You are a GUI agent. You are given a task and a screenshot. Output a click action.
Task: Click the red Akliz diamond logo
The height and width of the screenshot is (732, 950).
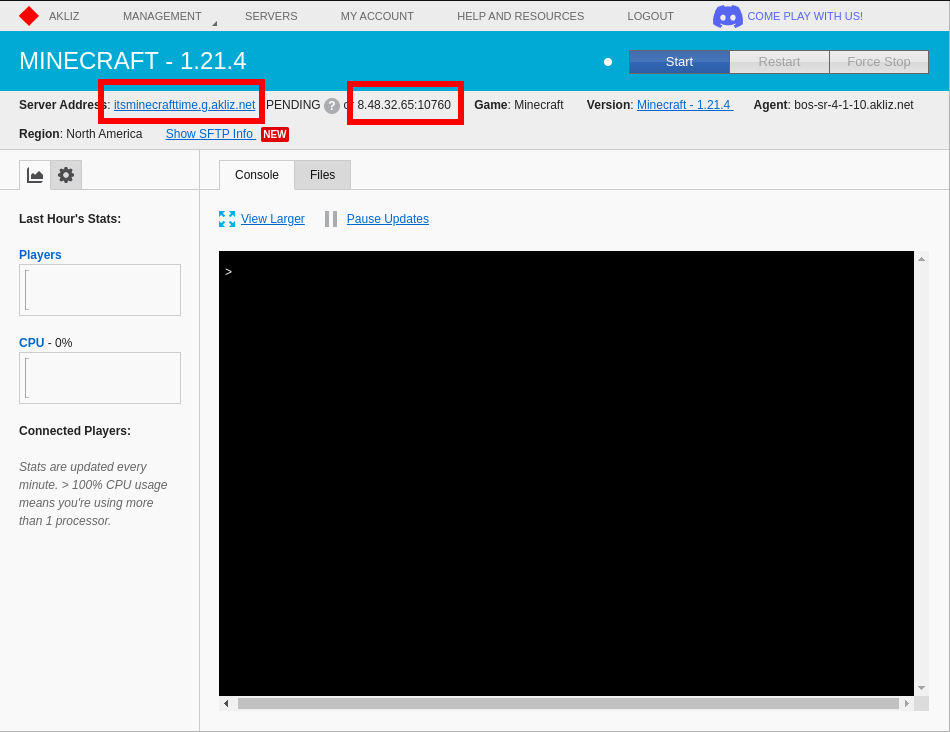click(29, 16)
